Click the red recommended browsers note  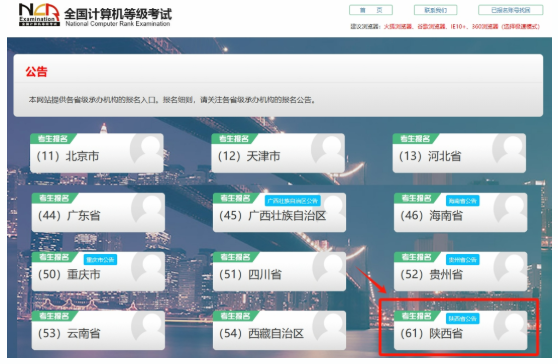click(x=462, y=27)
